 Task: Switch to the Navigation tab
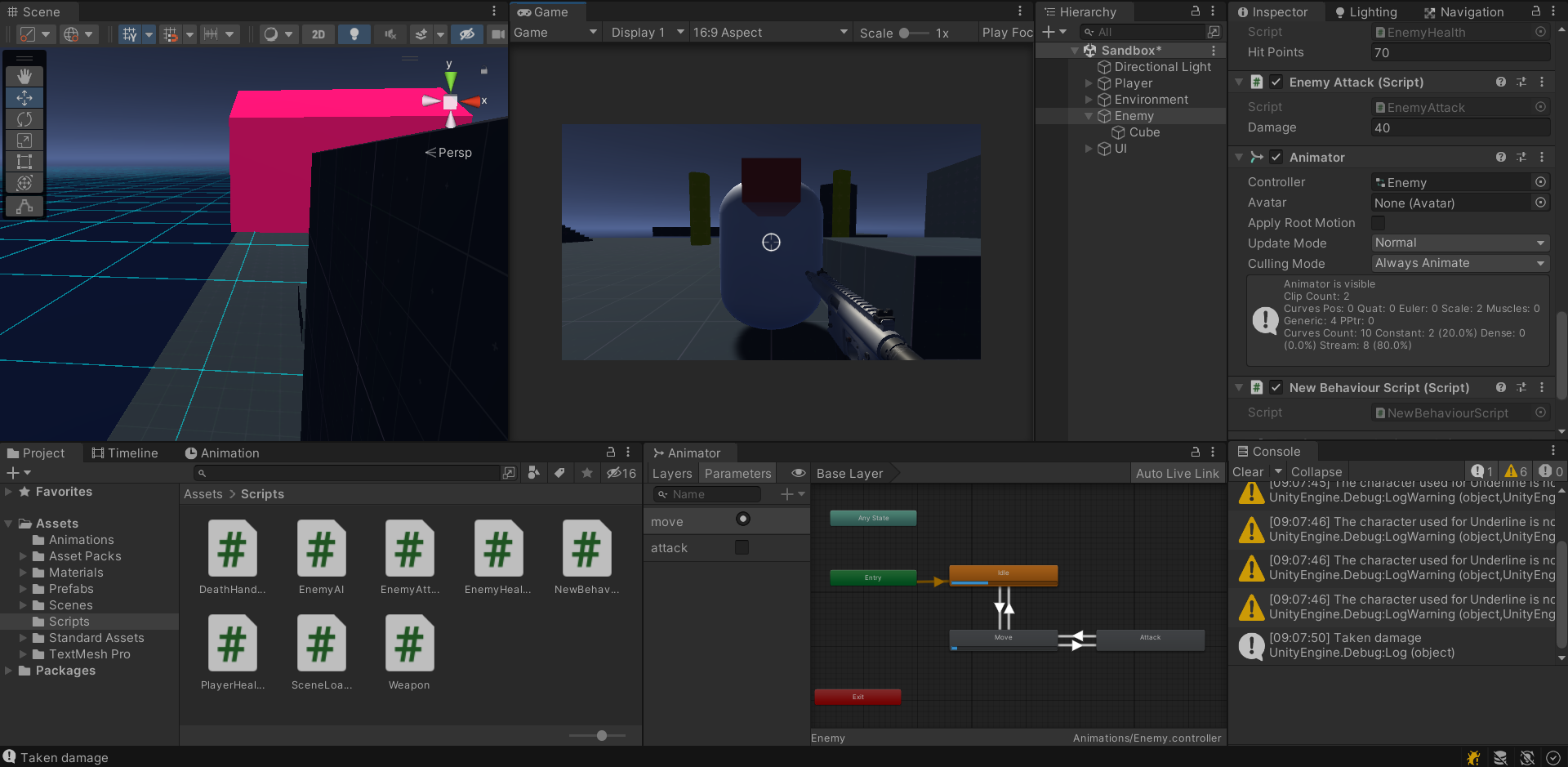(x=1463, y=12)
